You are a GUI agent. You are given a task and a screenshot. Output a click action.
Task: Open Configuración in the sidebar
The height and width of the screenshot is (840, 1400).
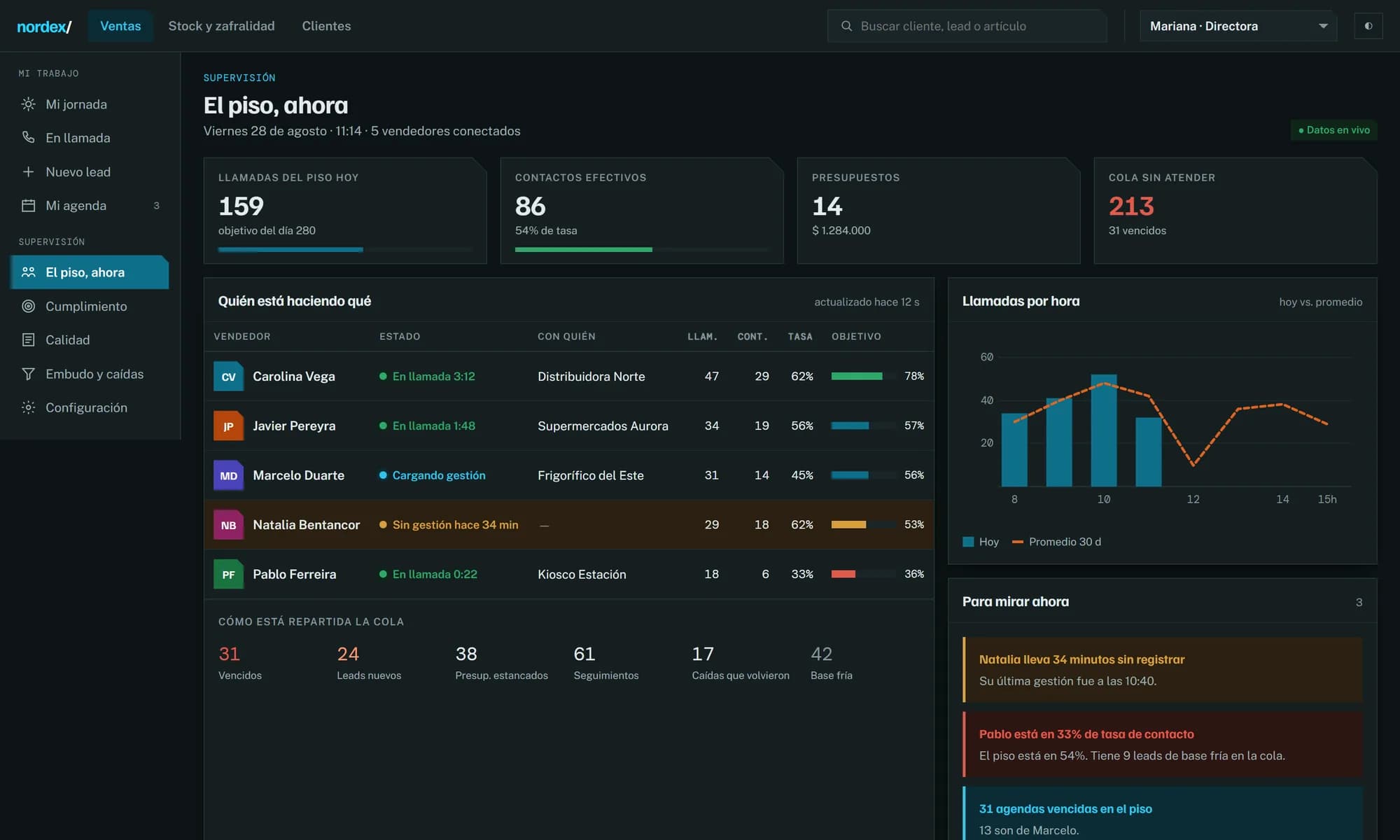[x=90, y=407]
